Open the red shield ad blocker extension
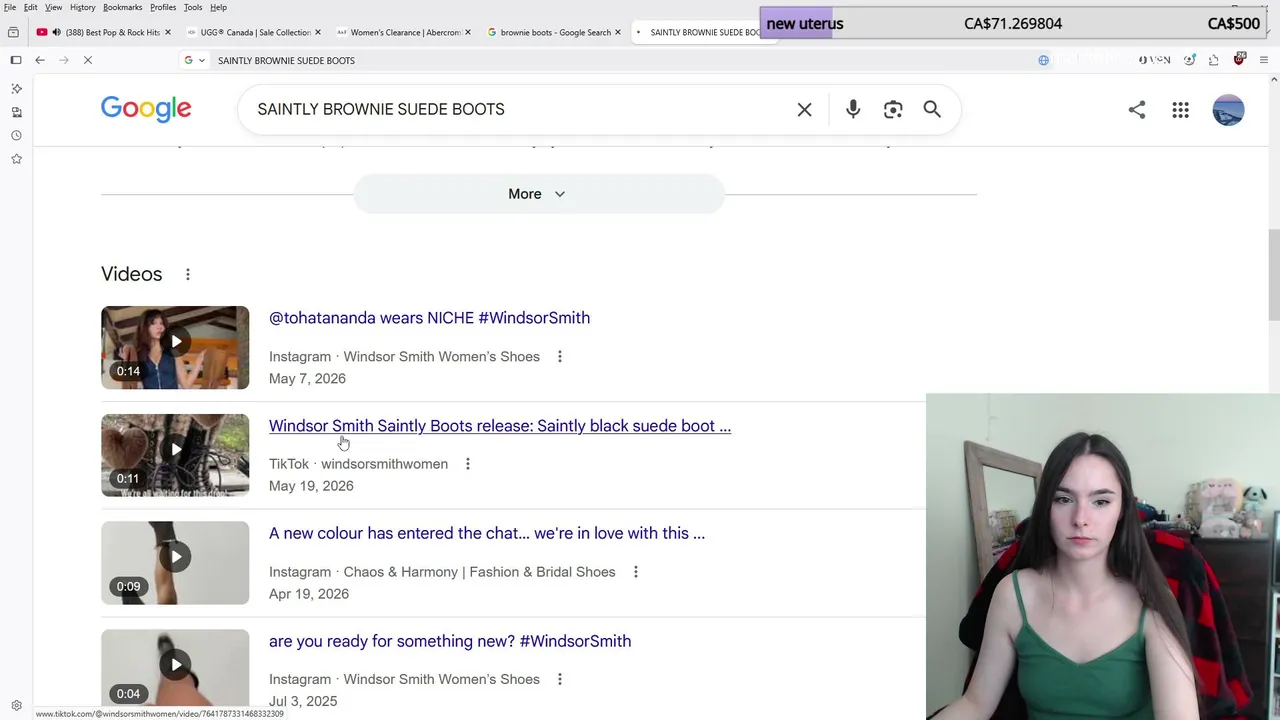Image resolution: width=1280 pixels, height=720 pixels. pos(1239,60)
